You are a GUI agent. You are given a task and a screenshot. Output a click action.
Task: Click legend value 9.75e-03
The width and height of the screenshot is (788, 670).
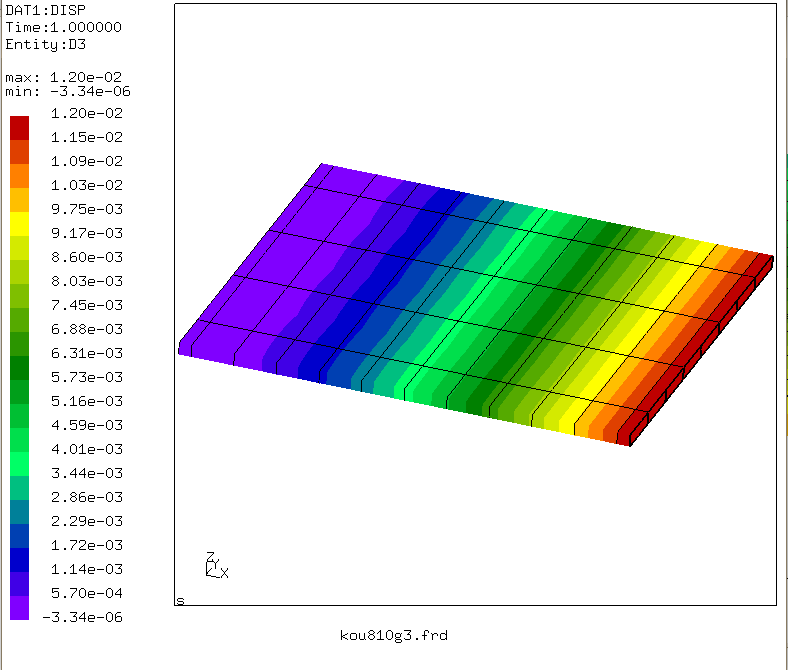point(87,209)
